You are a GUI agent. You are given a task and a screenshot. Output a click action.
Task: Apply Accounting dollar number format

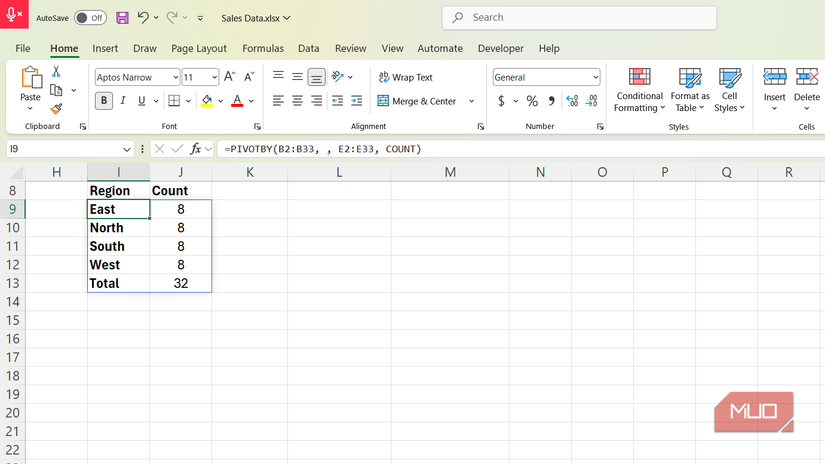tap(501, 100)
